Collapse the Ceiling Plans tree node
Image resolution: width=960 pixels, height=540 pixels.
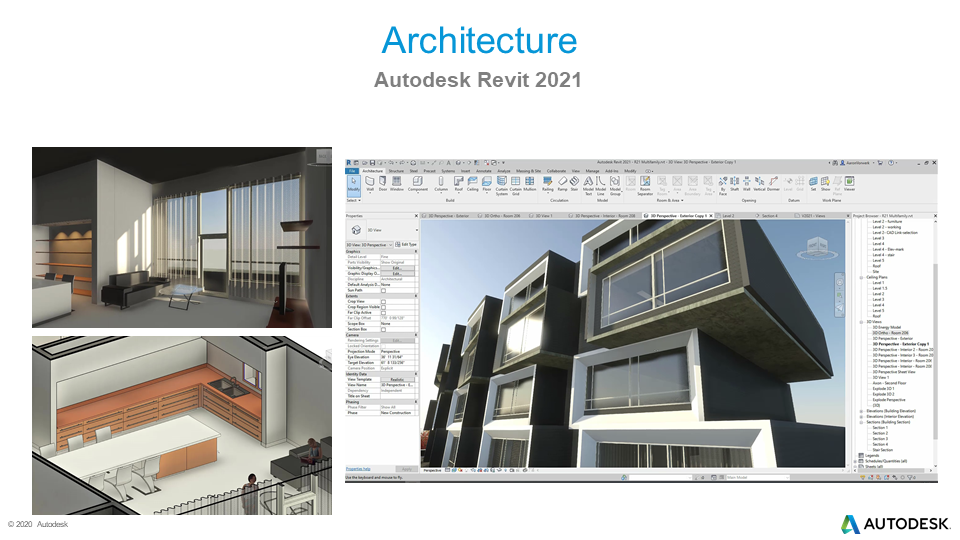pos(861,277)
